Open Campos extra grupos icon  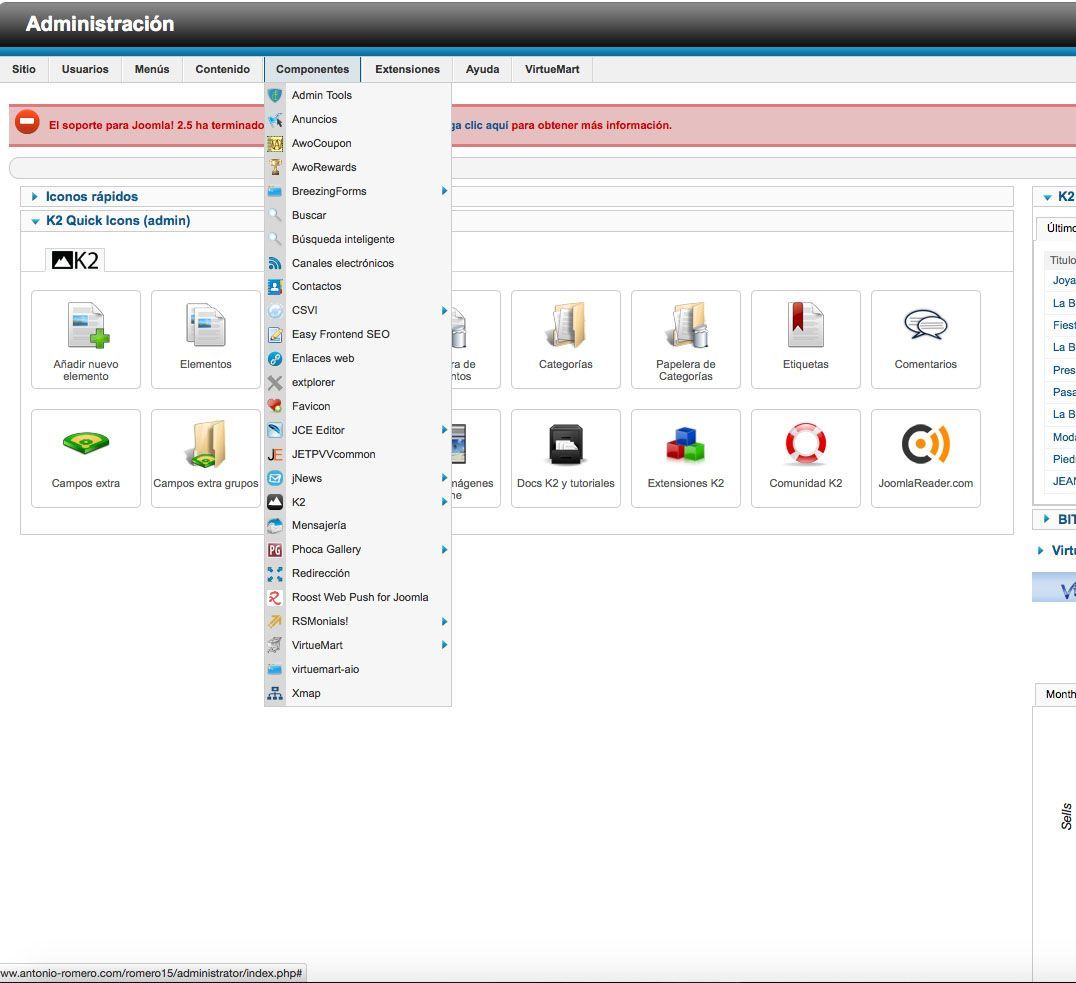coord(206,459)
